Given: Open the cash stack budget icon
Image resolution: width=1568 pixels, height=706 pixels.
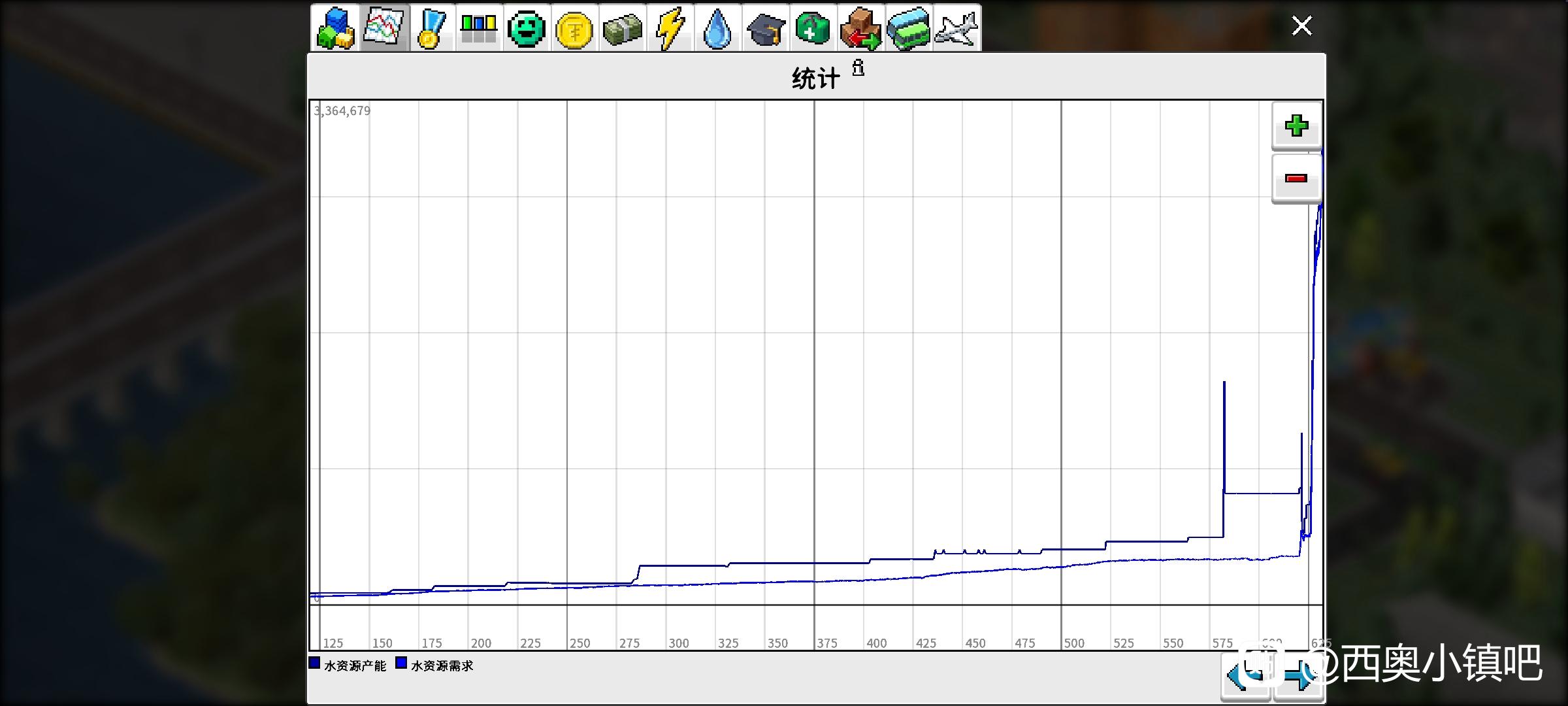Looking at the screenshot, I should pyautogui.click(x=622, y=28).
